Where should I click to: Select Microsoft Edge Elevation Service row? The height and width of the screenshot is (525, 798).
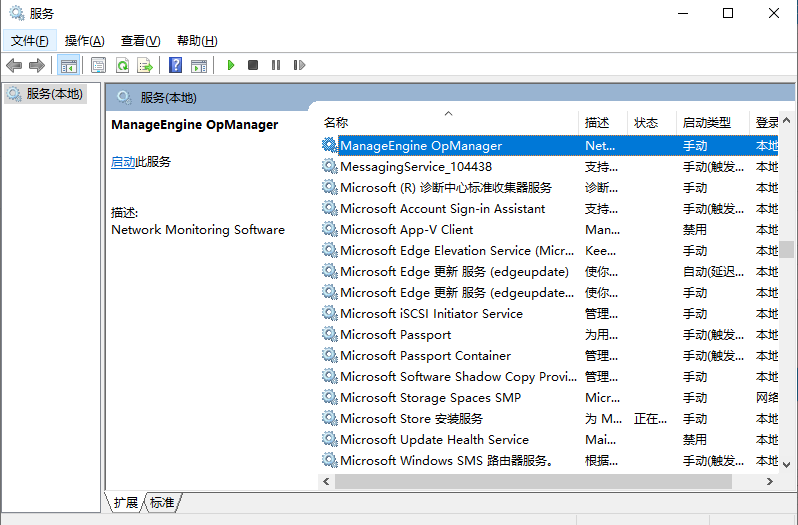550,250
